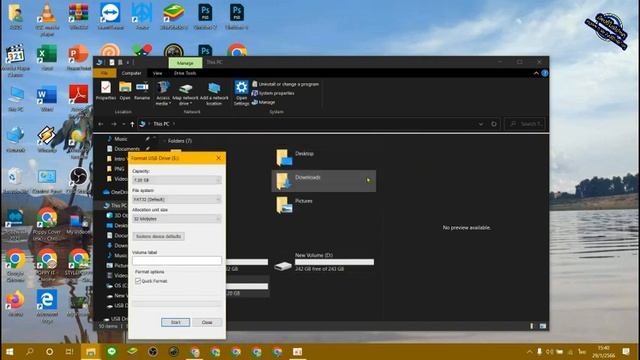Screen dimensions: 640x360
Task: Open the notification center on the taskbar
Action: (626, 351)
